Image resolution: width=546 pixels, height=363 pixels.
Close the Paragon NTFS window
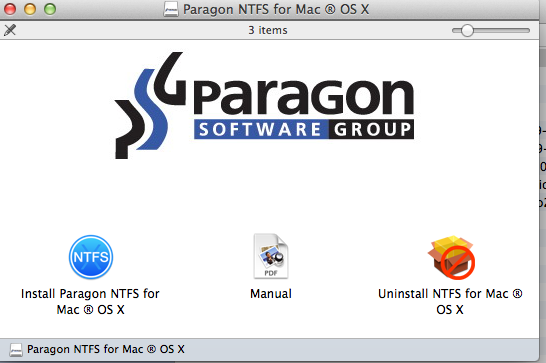tap(10, 9)
